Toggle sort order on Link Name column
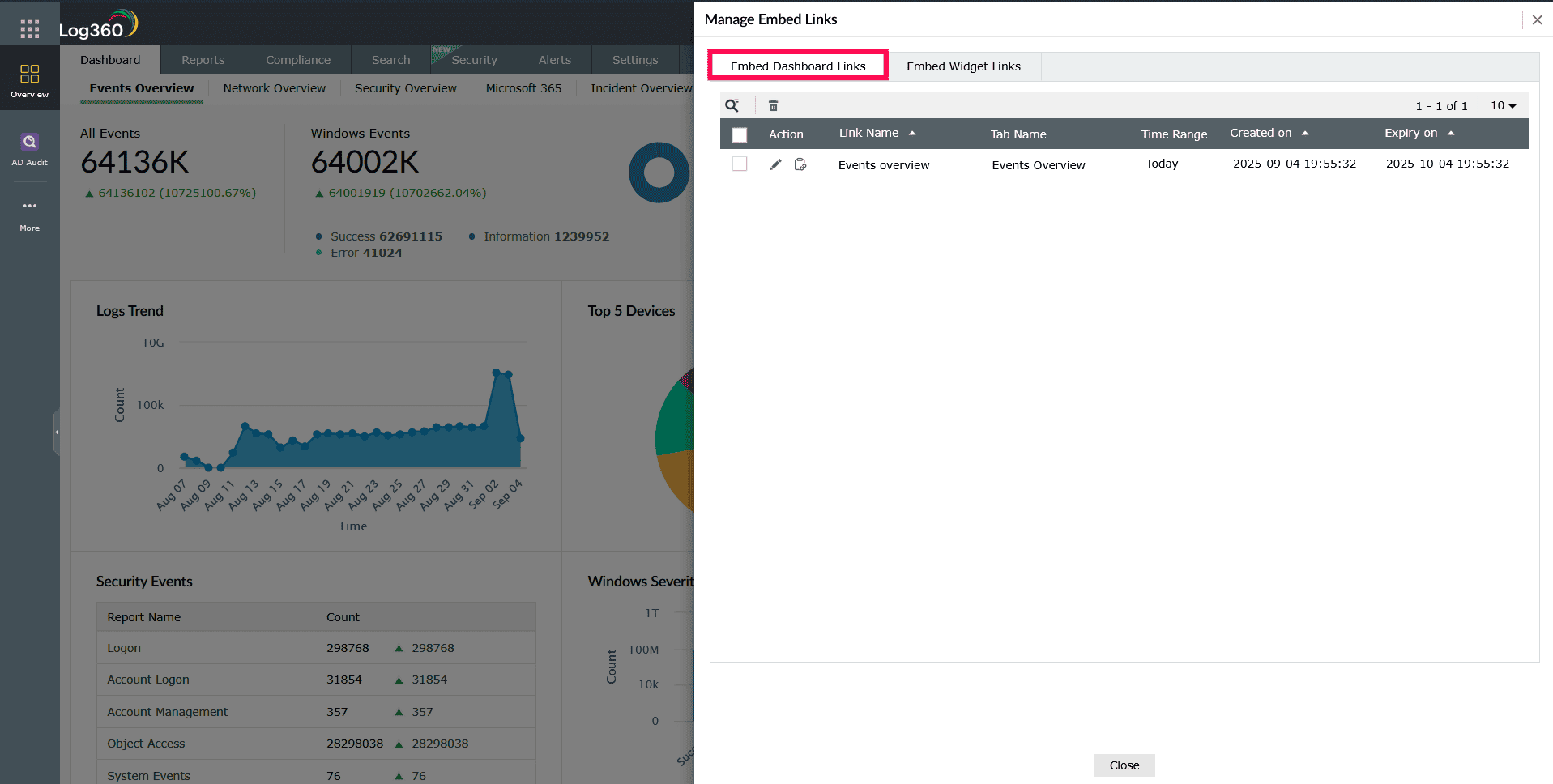 (x=912, y=133)
